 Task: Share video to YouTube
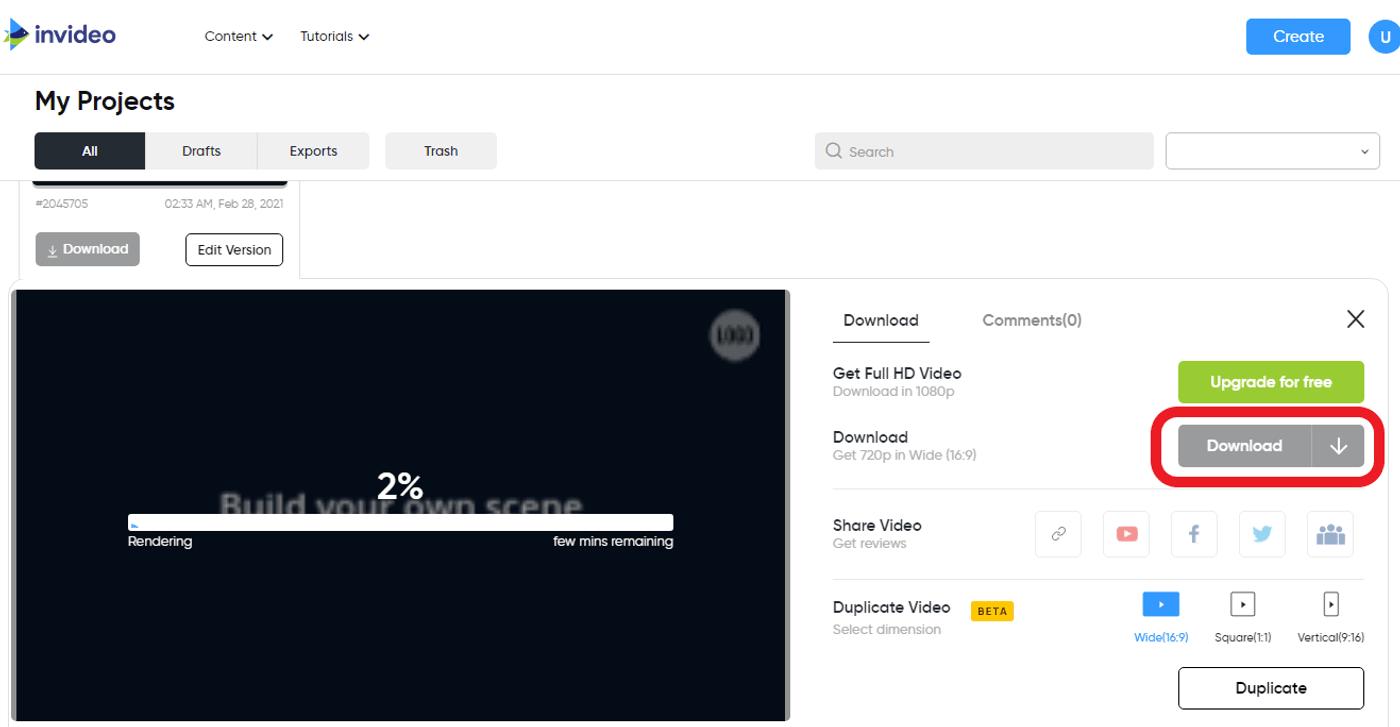(1126, 534)
